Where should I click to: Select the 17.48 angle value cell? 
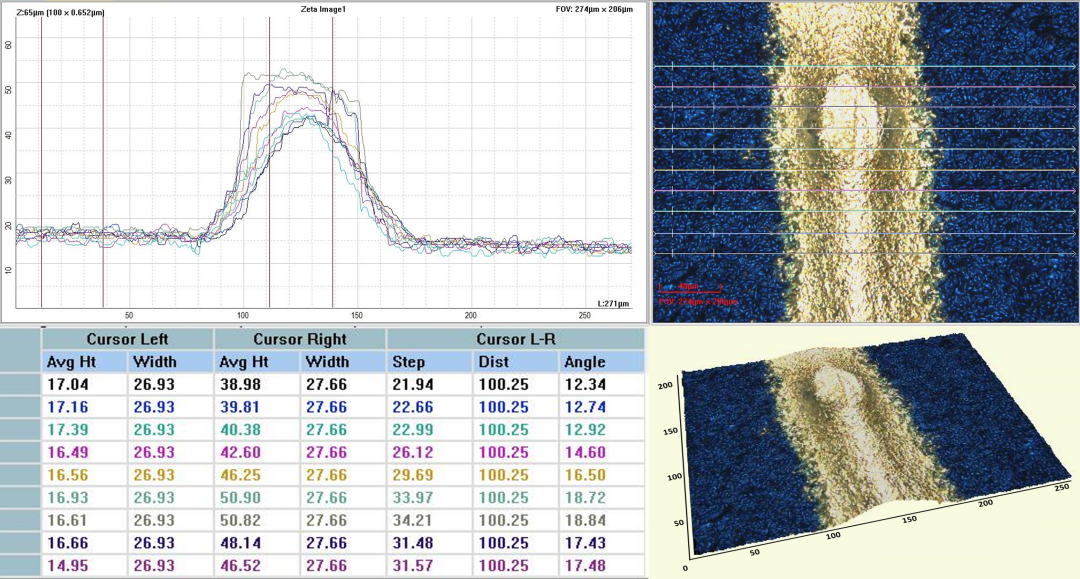click(601, 566)
